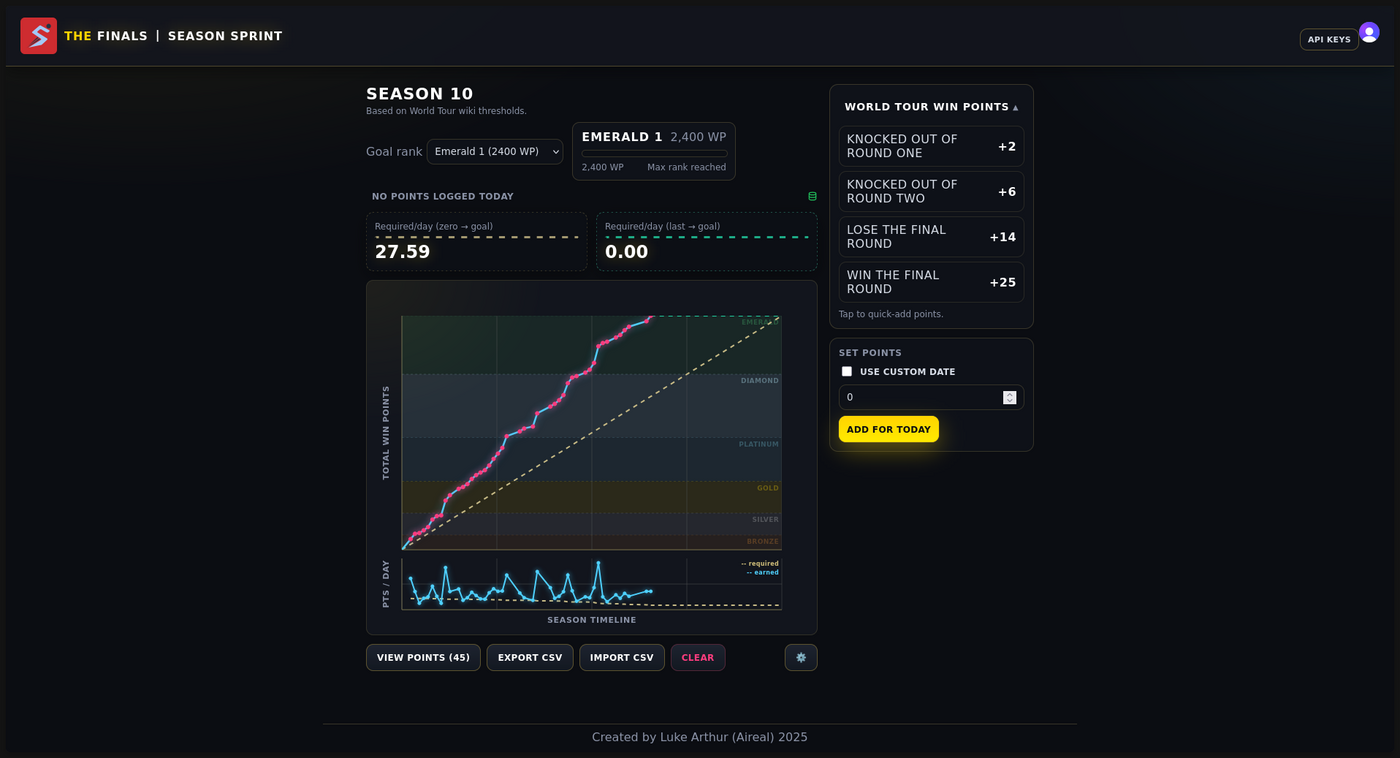This screenshot has height=758, width=1400.
Task: Click the 'earned' legend entry
Action: 763,572
